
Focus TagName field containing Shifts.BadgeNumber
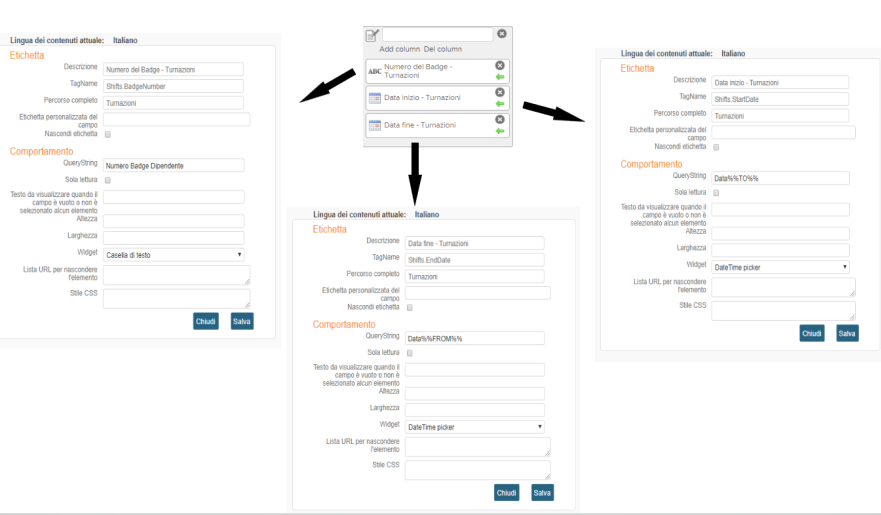pyautogui.click(x=174, y=86)
